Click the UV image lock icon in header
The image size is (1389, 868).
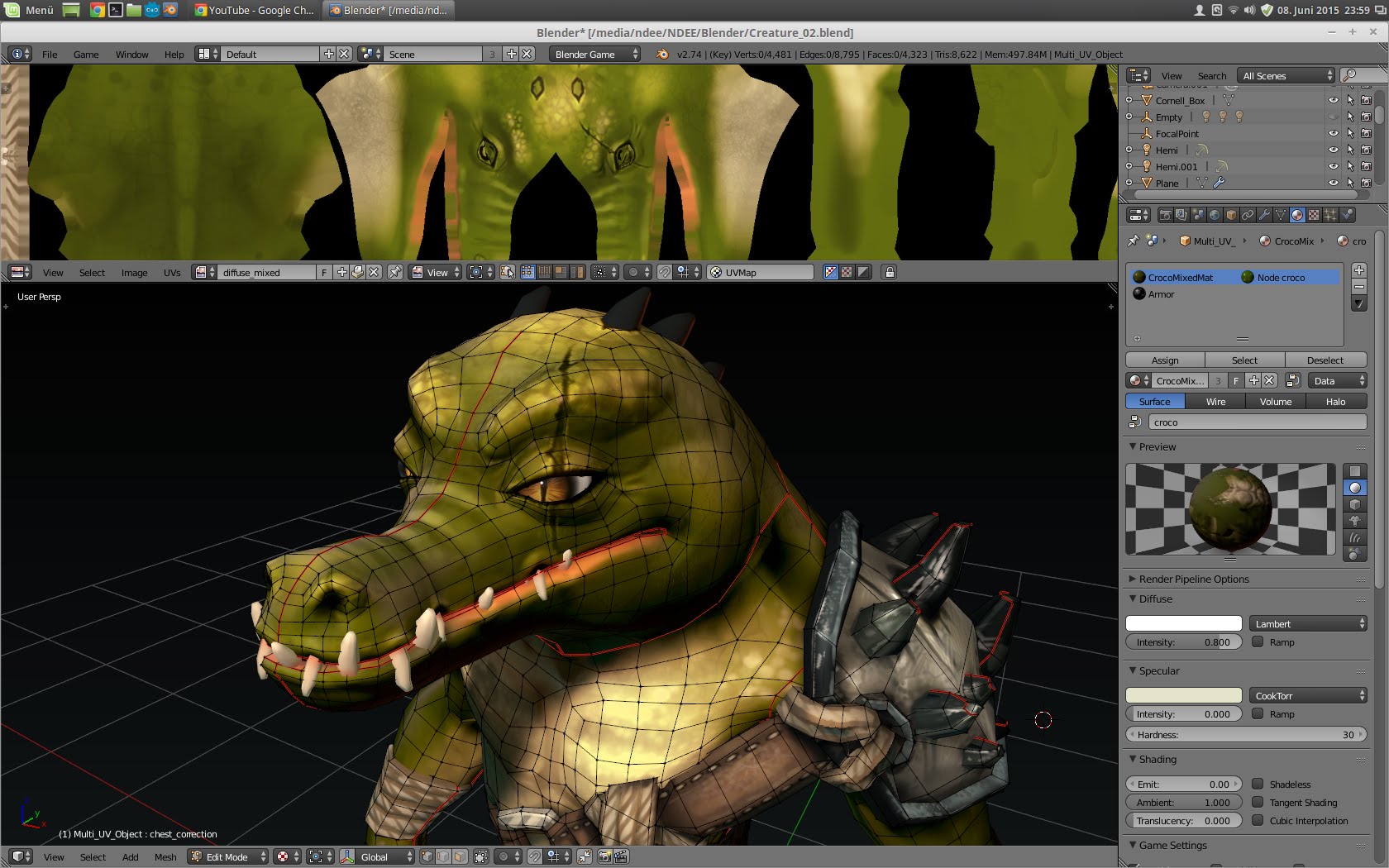(x=890, y=272)
